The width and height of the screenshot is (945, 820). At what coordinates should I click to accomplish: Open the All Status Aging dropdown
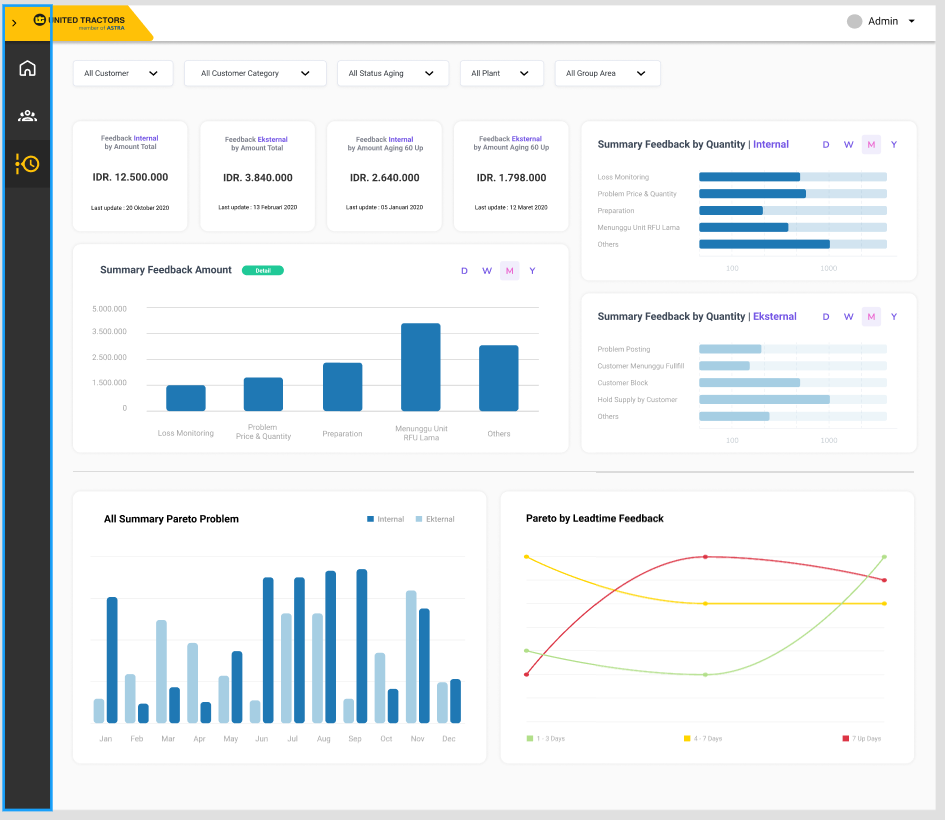coord(393,74)
